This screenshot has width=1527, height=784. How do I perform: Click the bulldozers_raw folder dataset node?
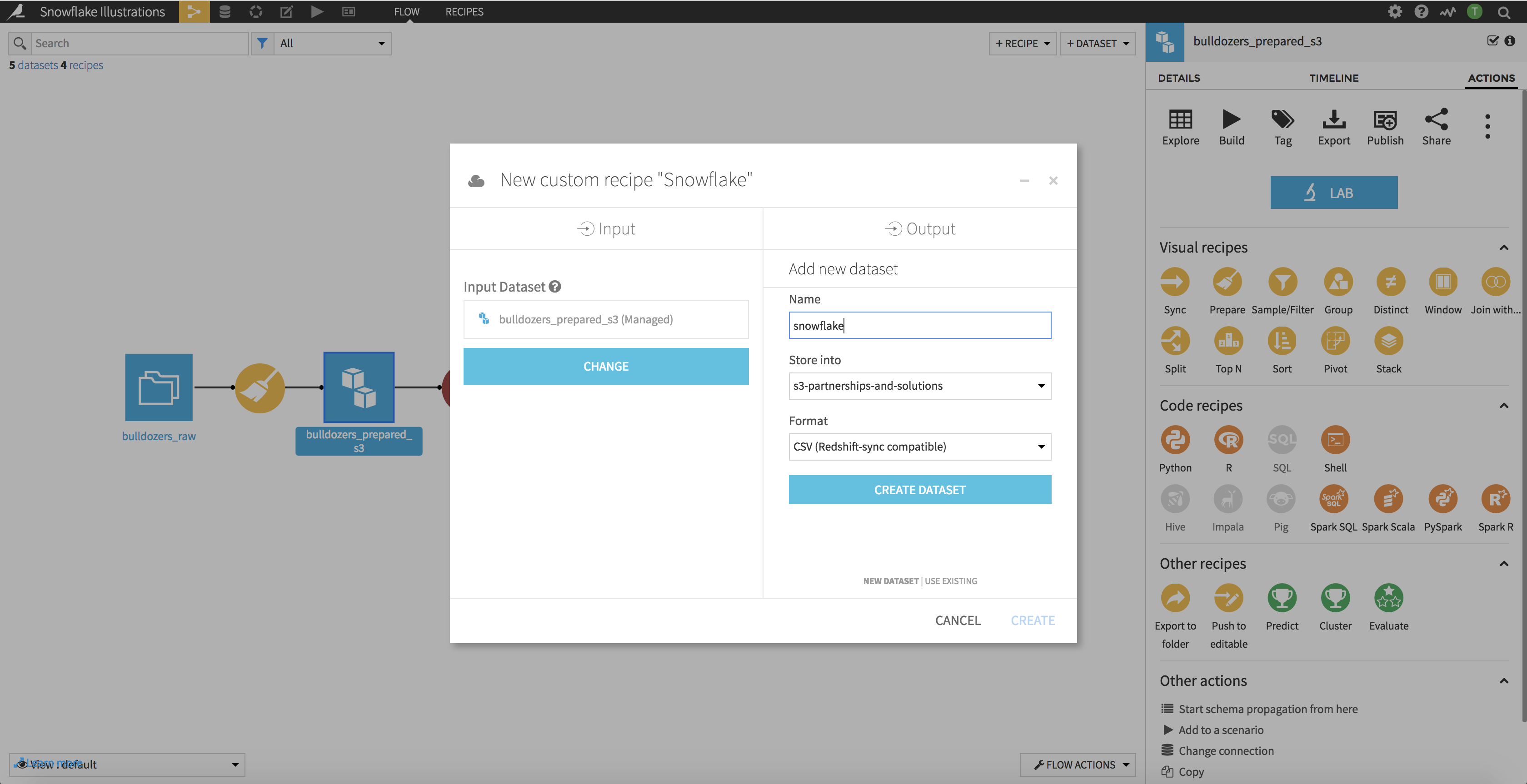coord(159,387)
